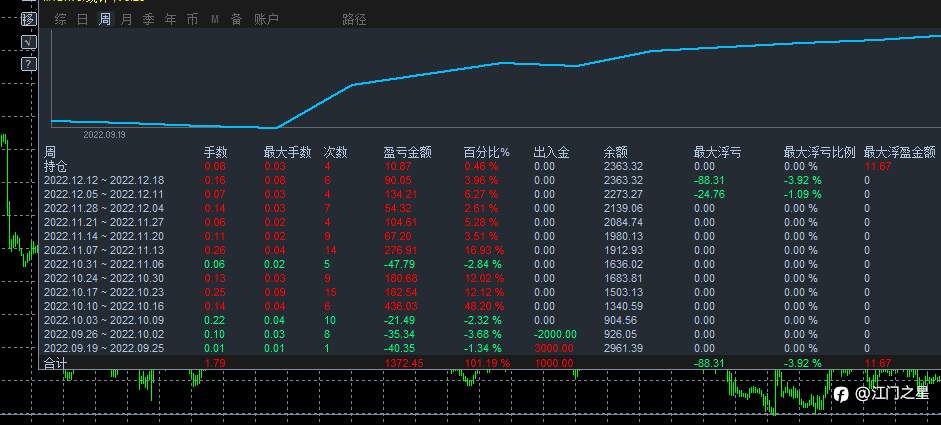Click the -2000.00 withdrawal value

point(555,334)
